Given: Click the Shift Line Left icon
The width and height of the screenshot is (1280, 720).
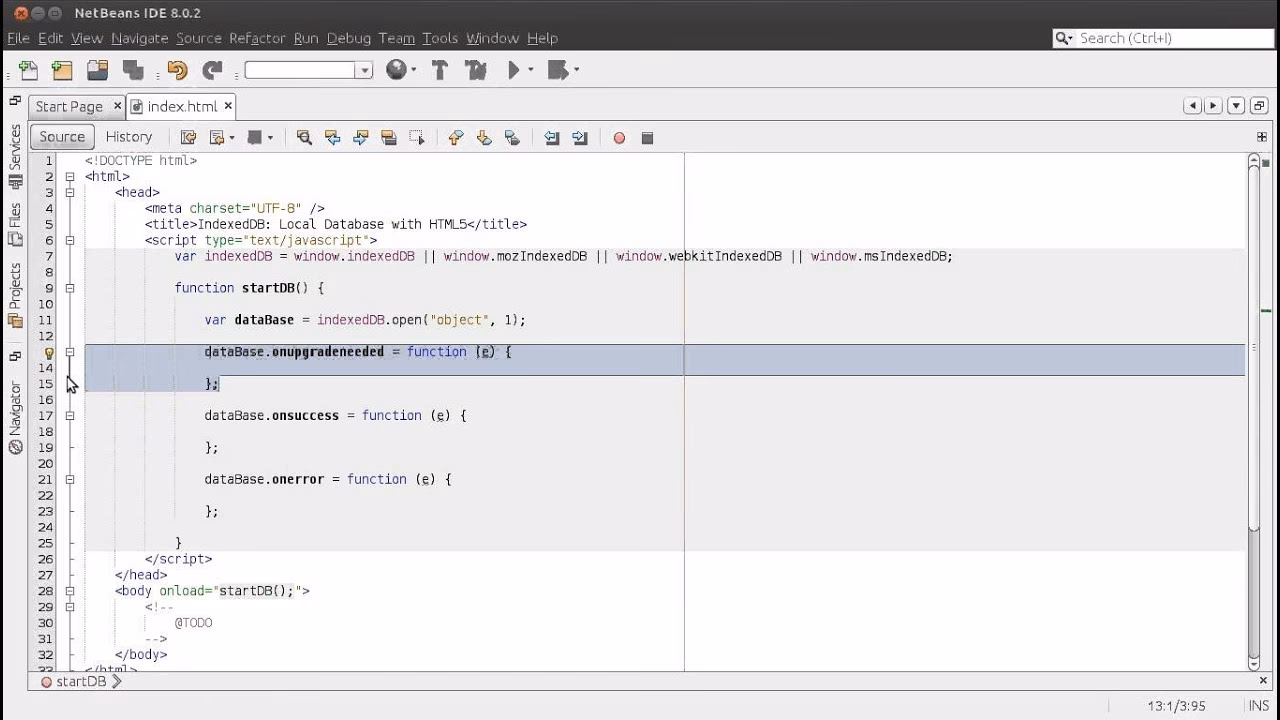Looking at the screenshot, I should pos(551,138).
